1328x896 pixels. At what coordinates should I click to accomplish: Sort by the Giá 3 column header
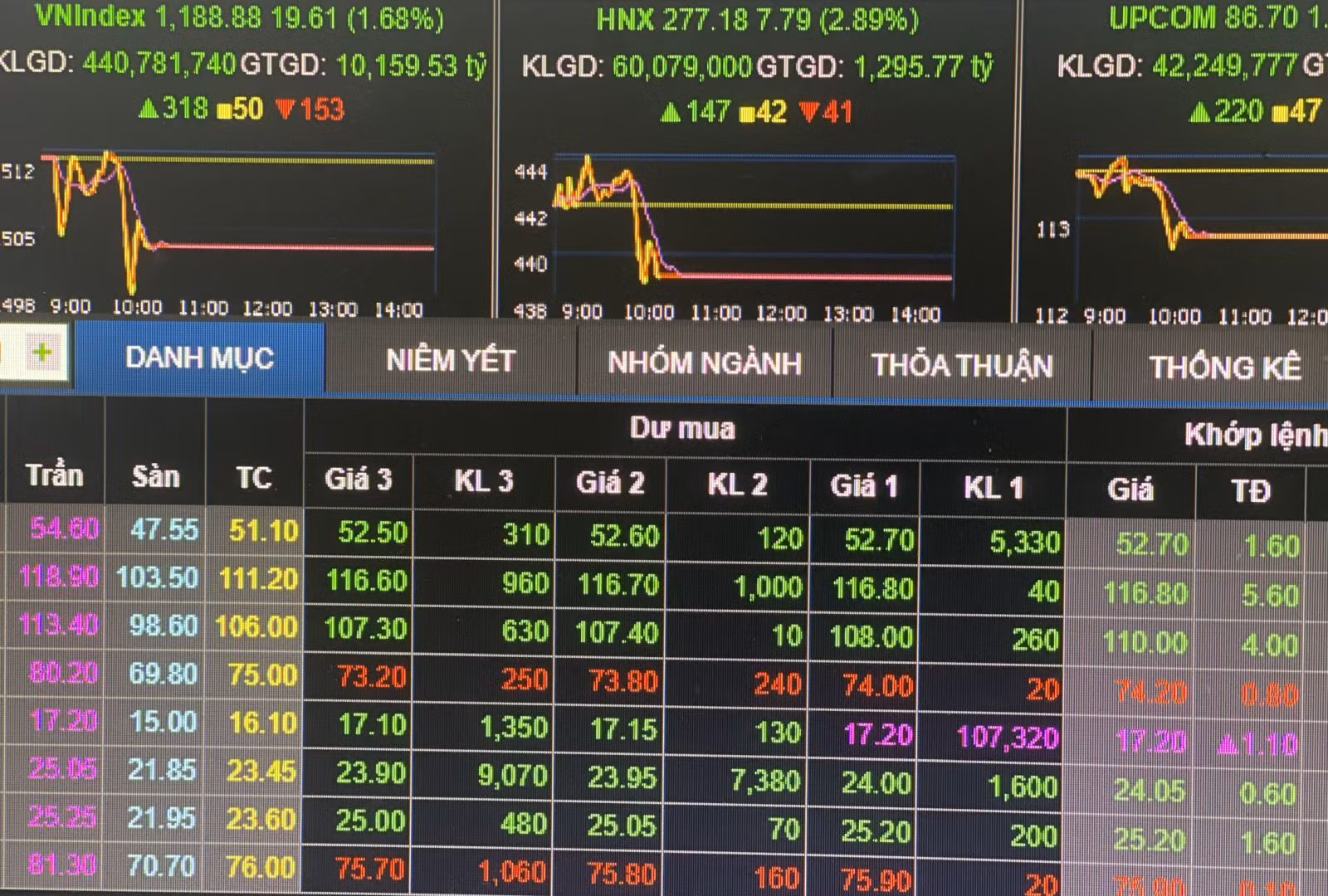point(358,480)
